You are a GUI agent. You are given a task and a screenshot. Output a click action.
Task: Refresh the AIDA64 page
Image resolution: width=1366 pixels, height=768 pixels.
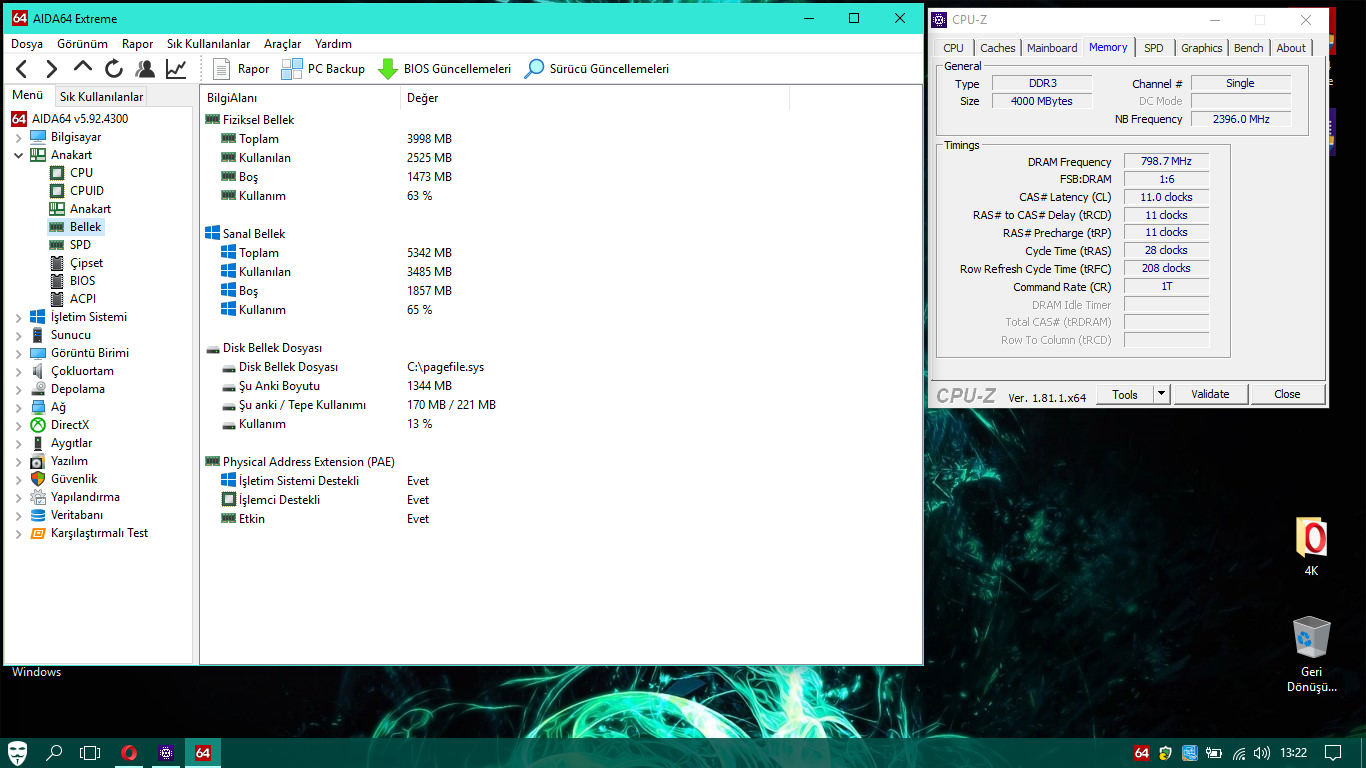tap(114, 69)
